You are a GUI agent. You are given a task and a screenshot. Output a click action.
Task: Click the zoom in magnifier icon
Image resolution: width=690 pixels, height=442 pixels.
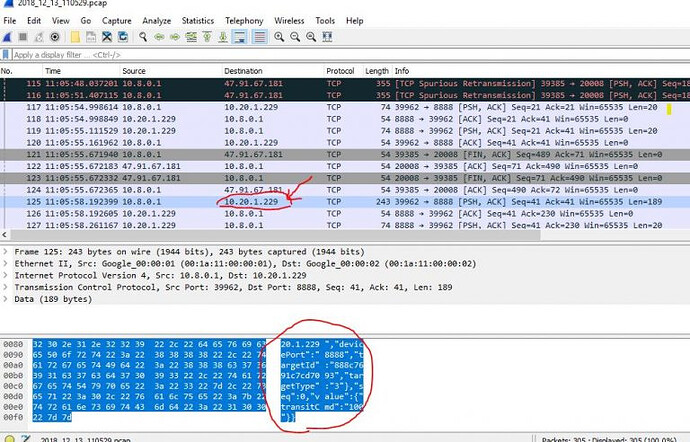pos(278,37)
